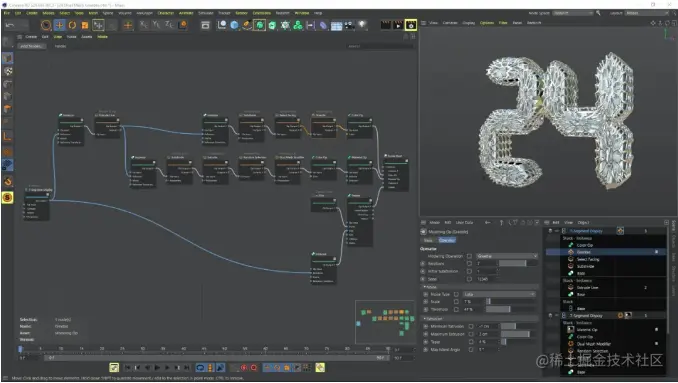Click the attribute manager back arrow
This screenshot has width=678, height=383.
coord(487,223)
